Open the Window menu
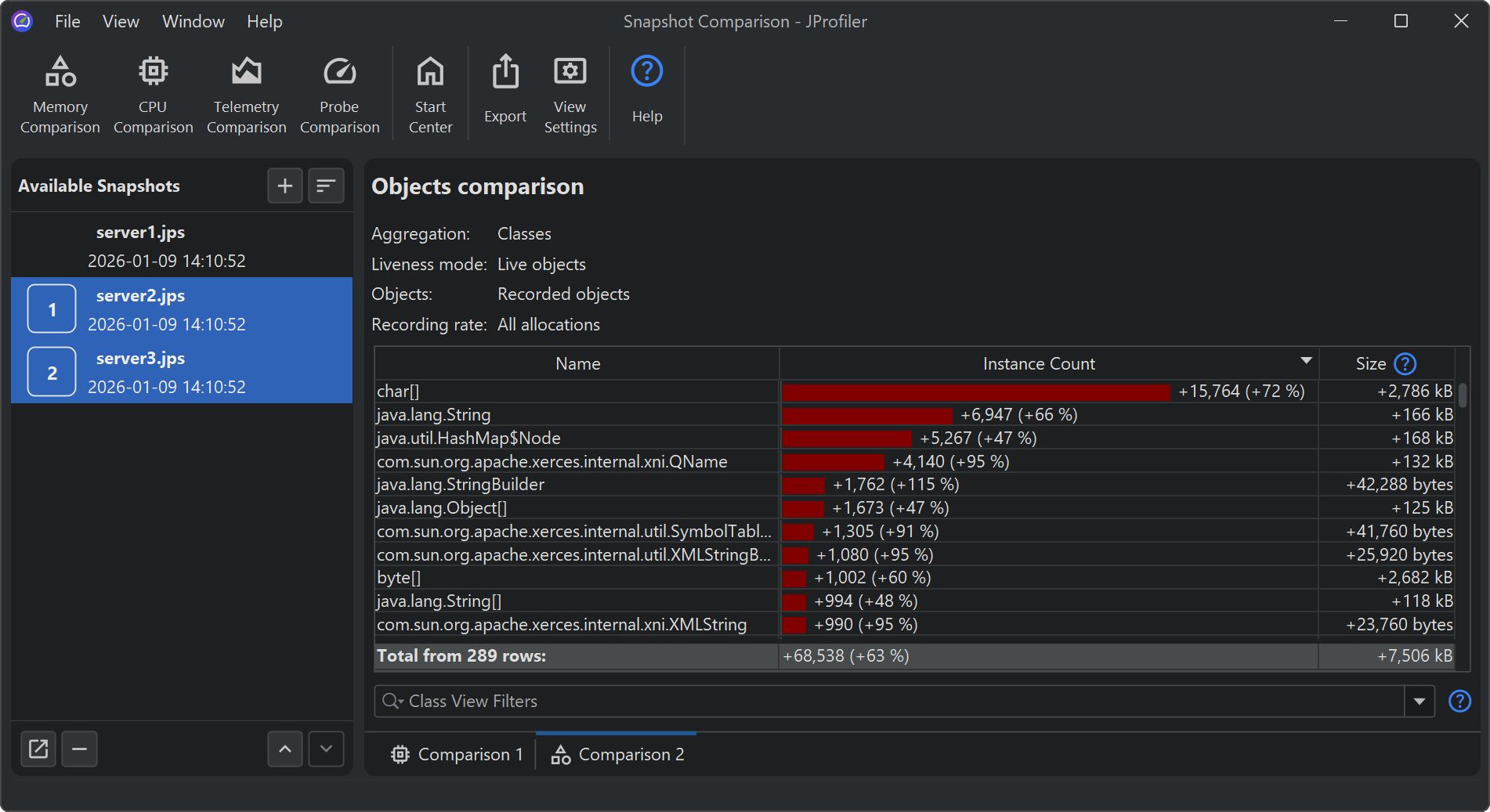Screen dimensions: 1490x812 (193, 21)
